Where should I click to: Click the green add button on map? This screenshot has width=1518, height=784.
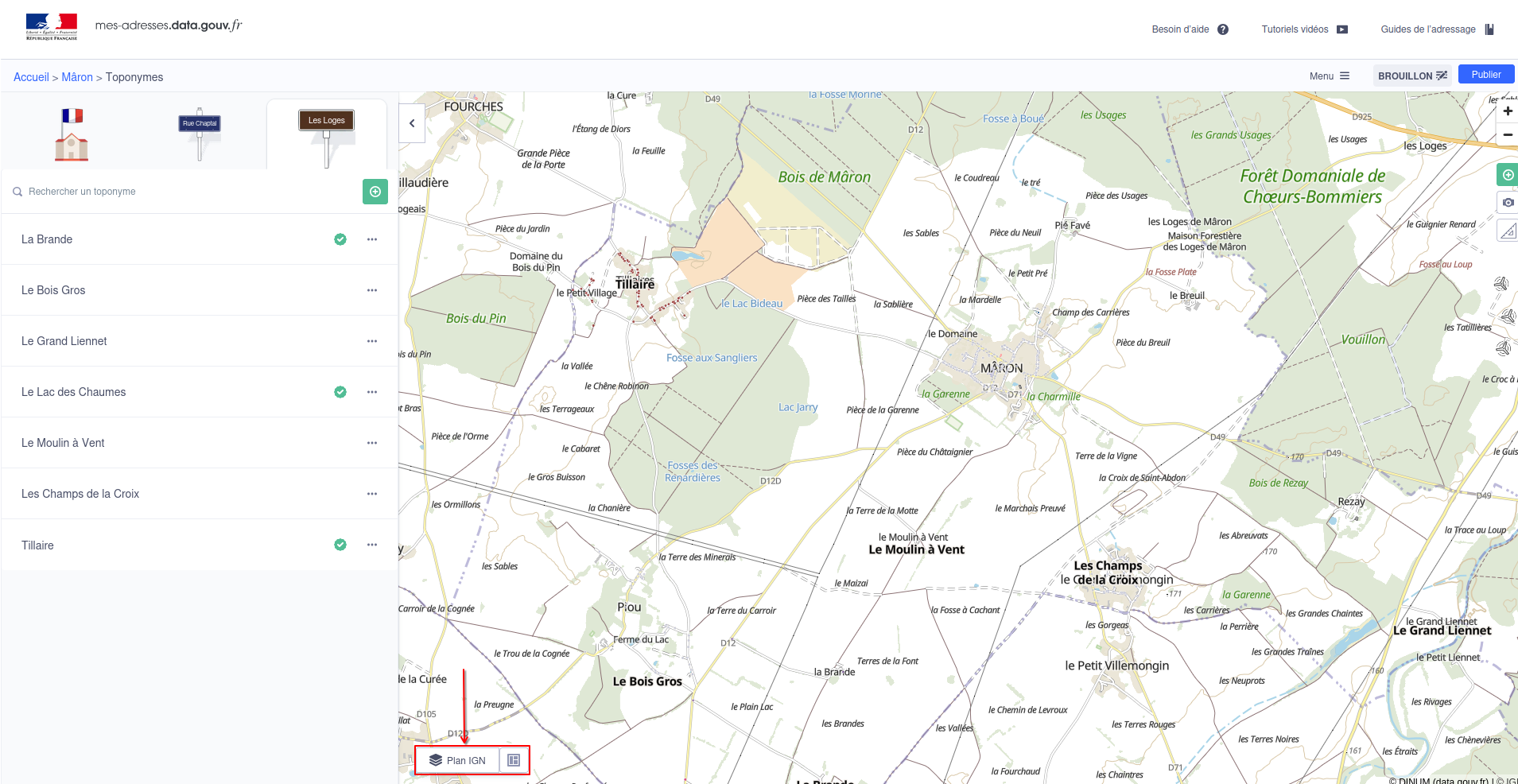[x=1507, y=175]
